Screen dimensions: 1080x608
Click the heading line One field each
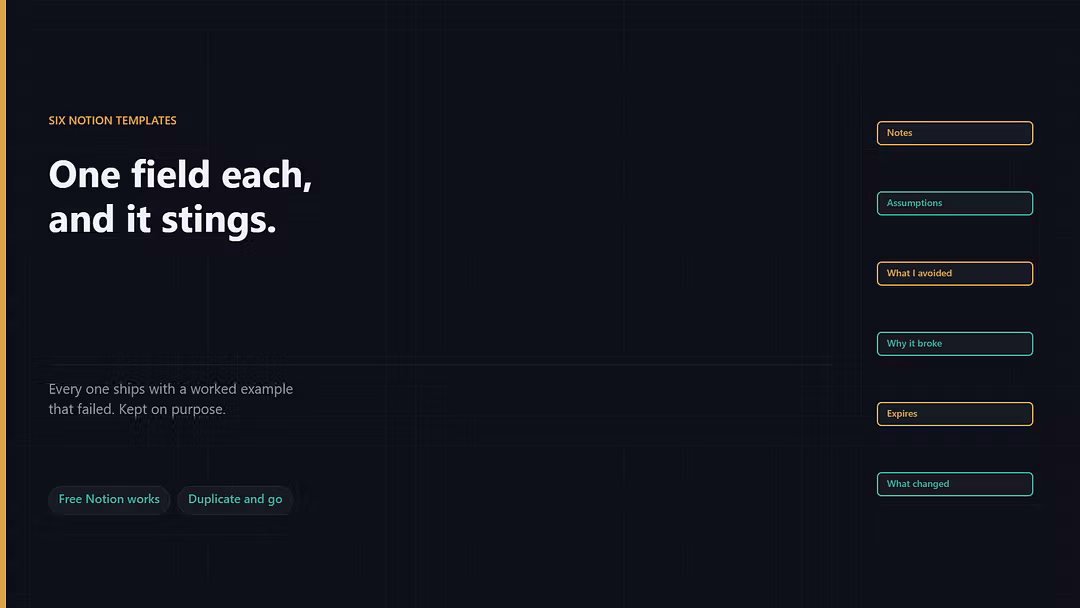pos(180,174)
